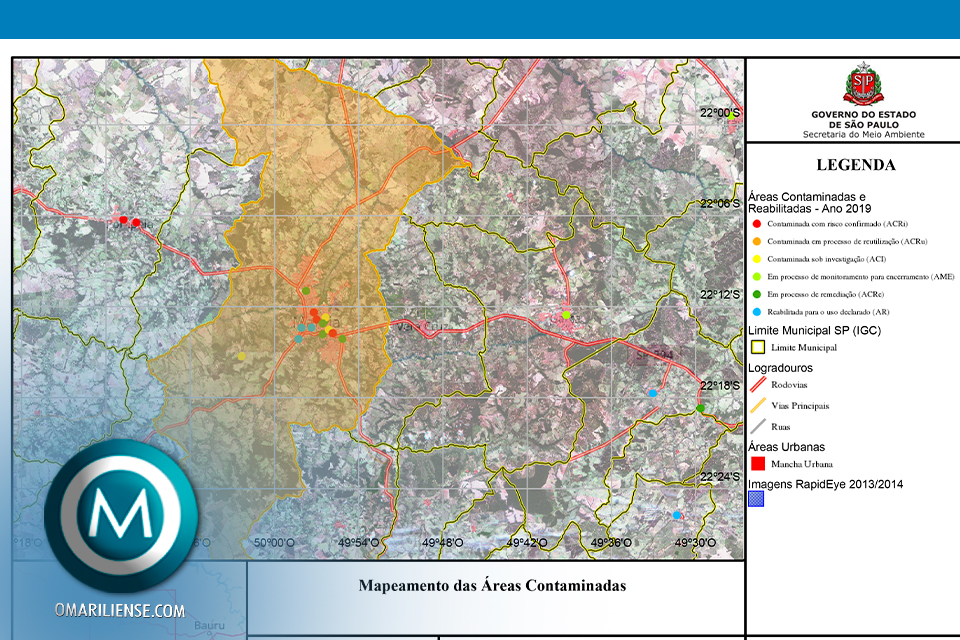Click the 22°12'S latitude label on map

719,295
